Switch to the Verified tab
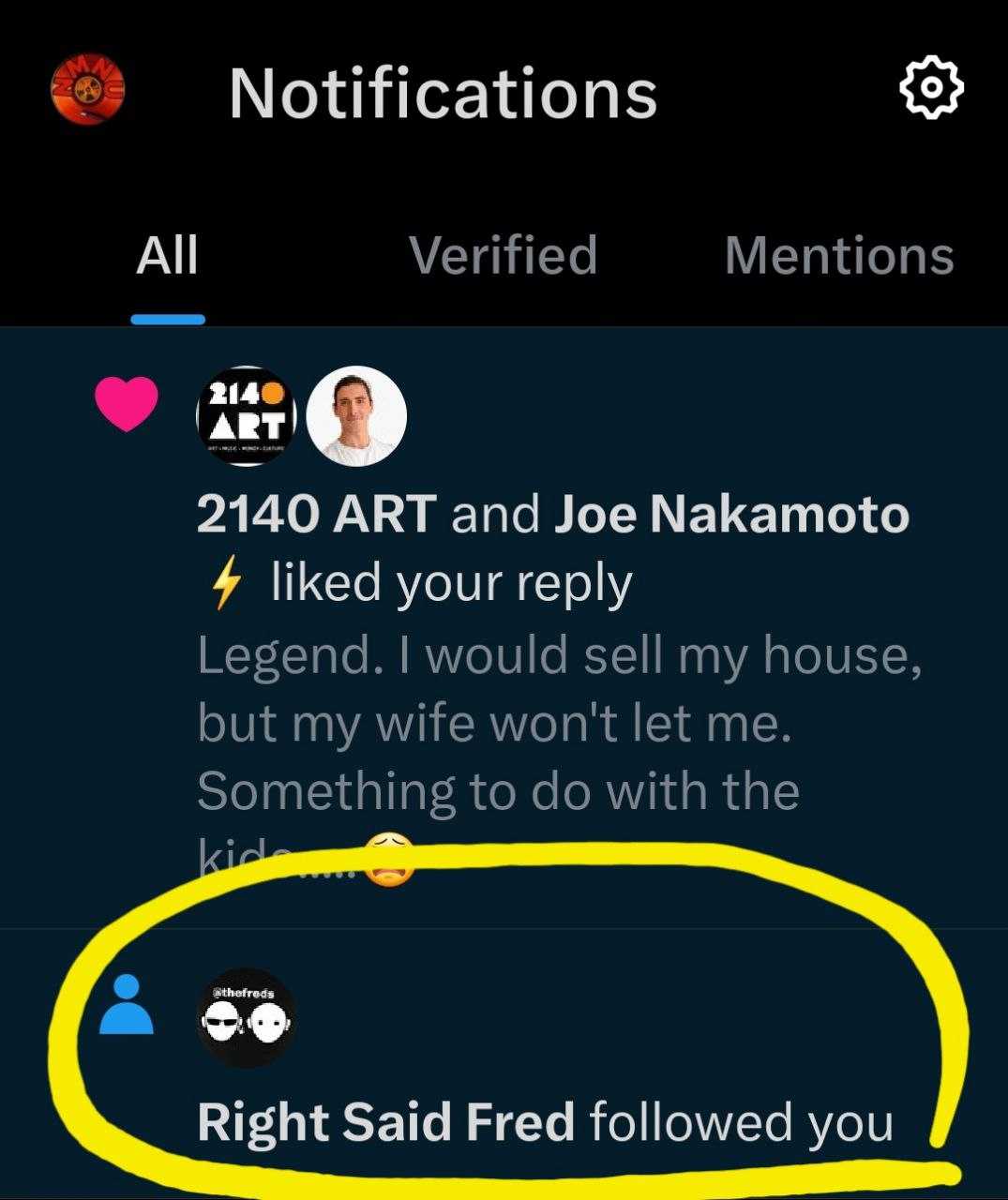 pos(504,255)
